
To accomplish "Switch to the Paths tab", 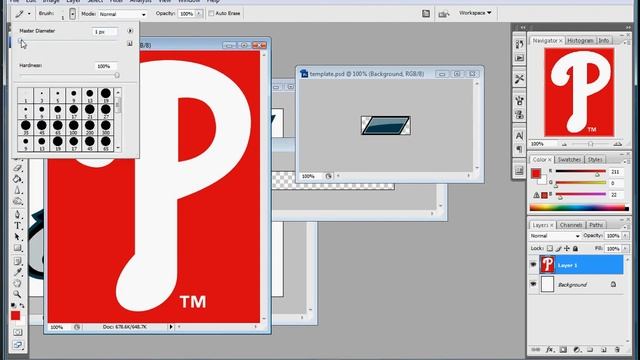I will tap(596, 225).
